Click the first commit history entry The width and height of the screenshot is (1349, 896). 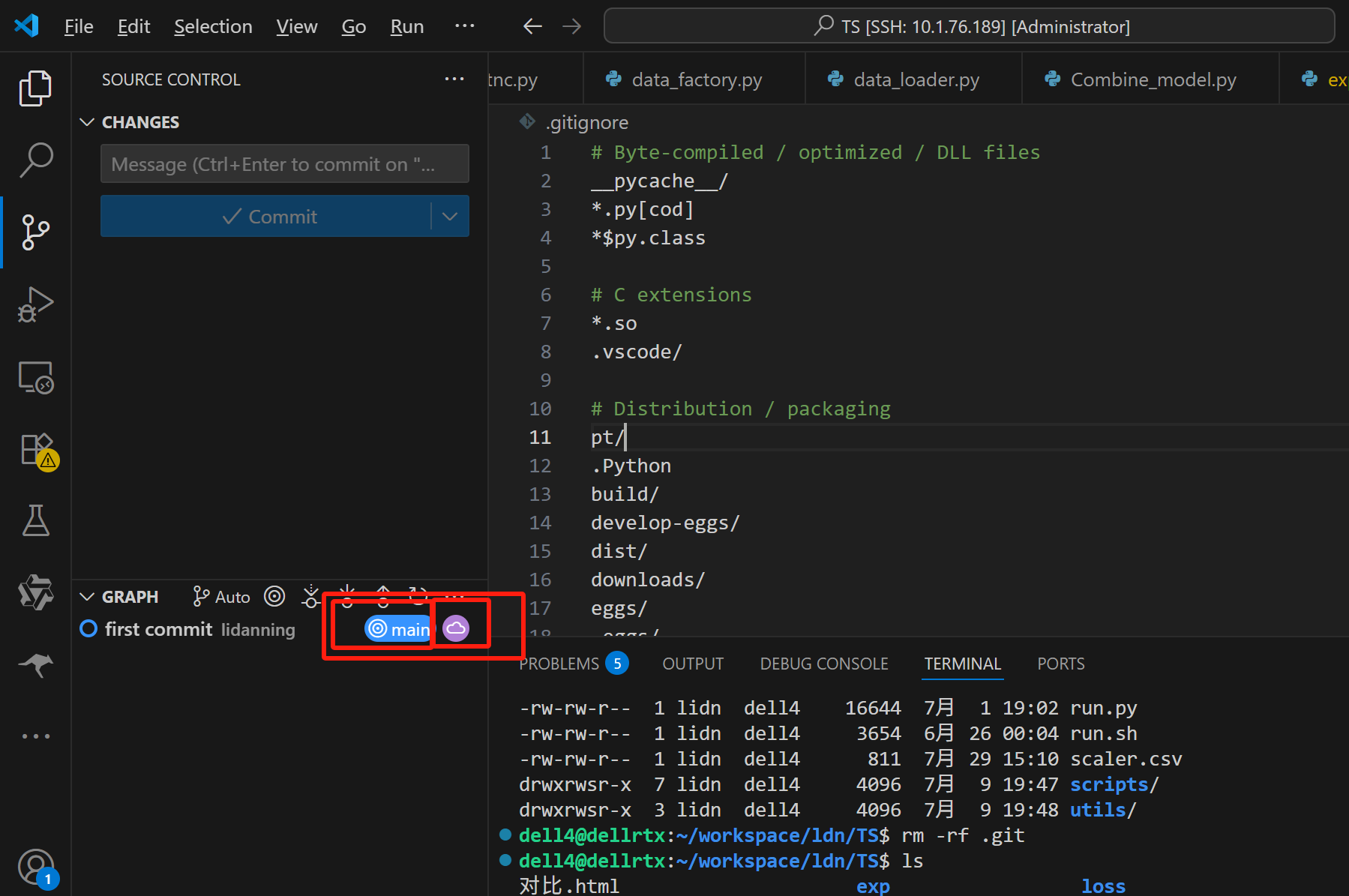(279, 629)
